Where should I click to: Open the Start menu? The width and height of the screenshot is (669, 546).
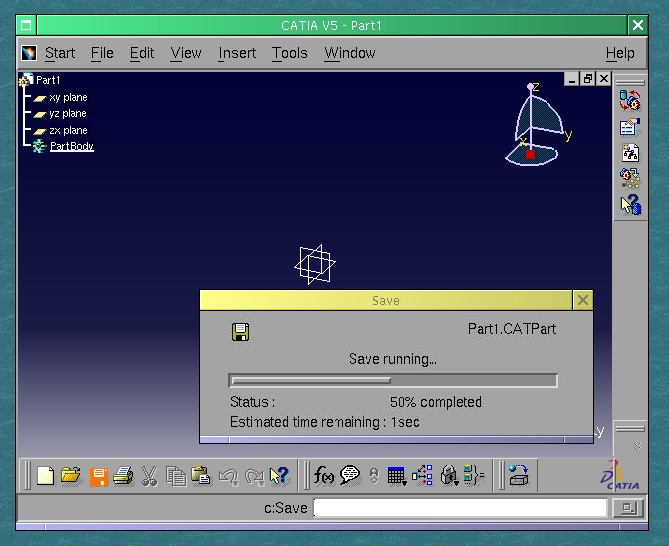click(x=60, y=53)
